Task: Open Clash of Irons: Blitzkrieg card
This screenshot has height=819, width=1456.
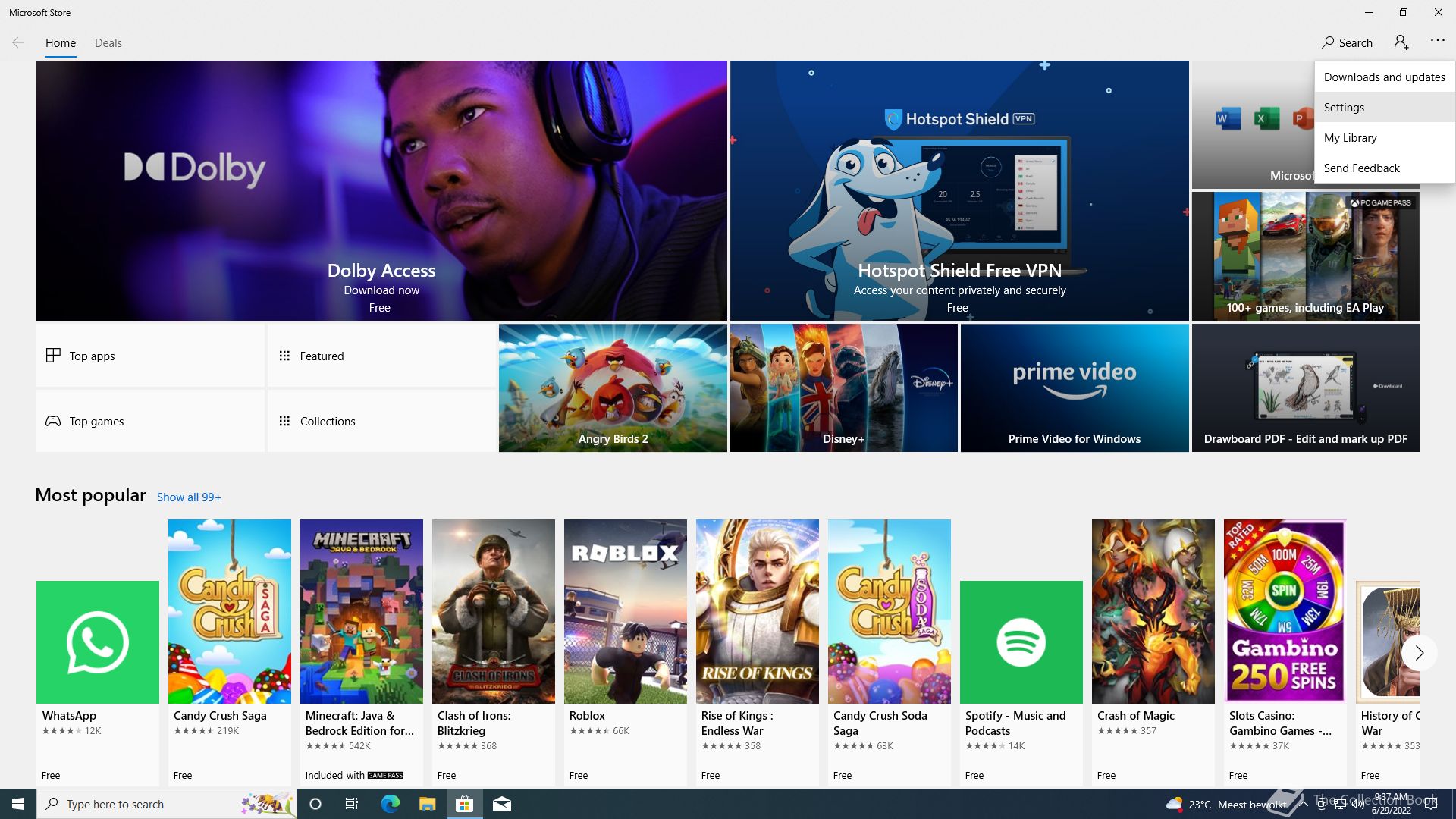Action: tap(494, 652)
